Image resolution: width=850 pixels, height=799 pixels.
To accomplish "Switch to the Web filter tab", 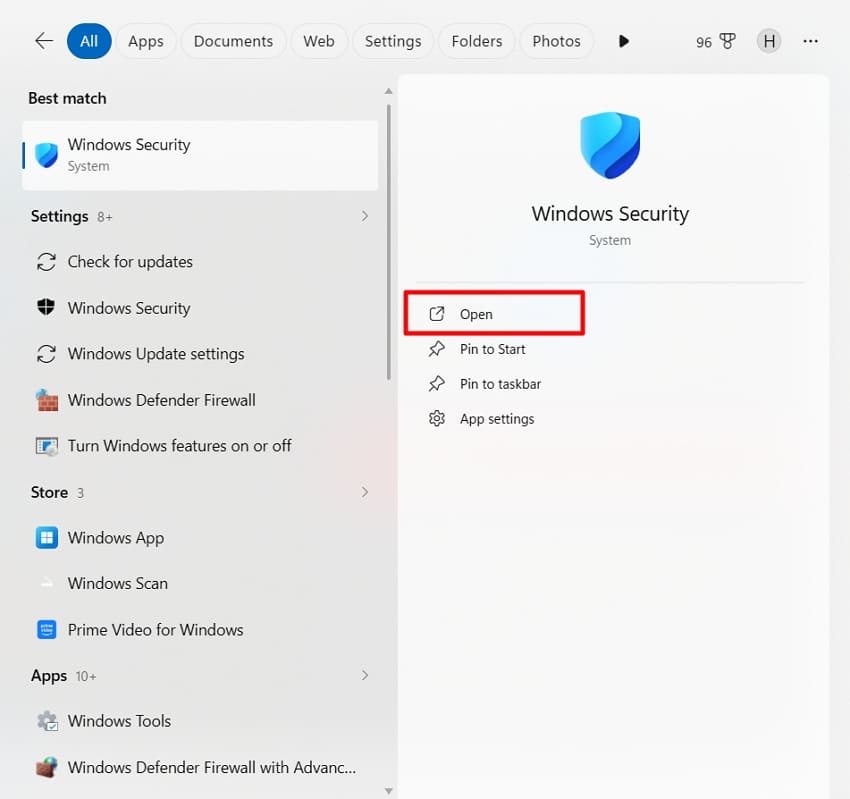I will pyautogui.click(x=319, y=41).
